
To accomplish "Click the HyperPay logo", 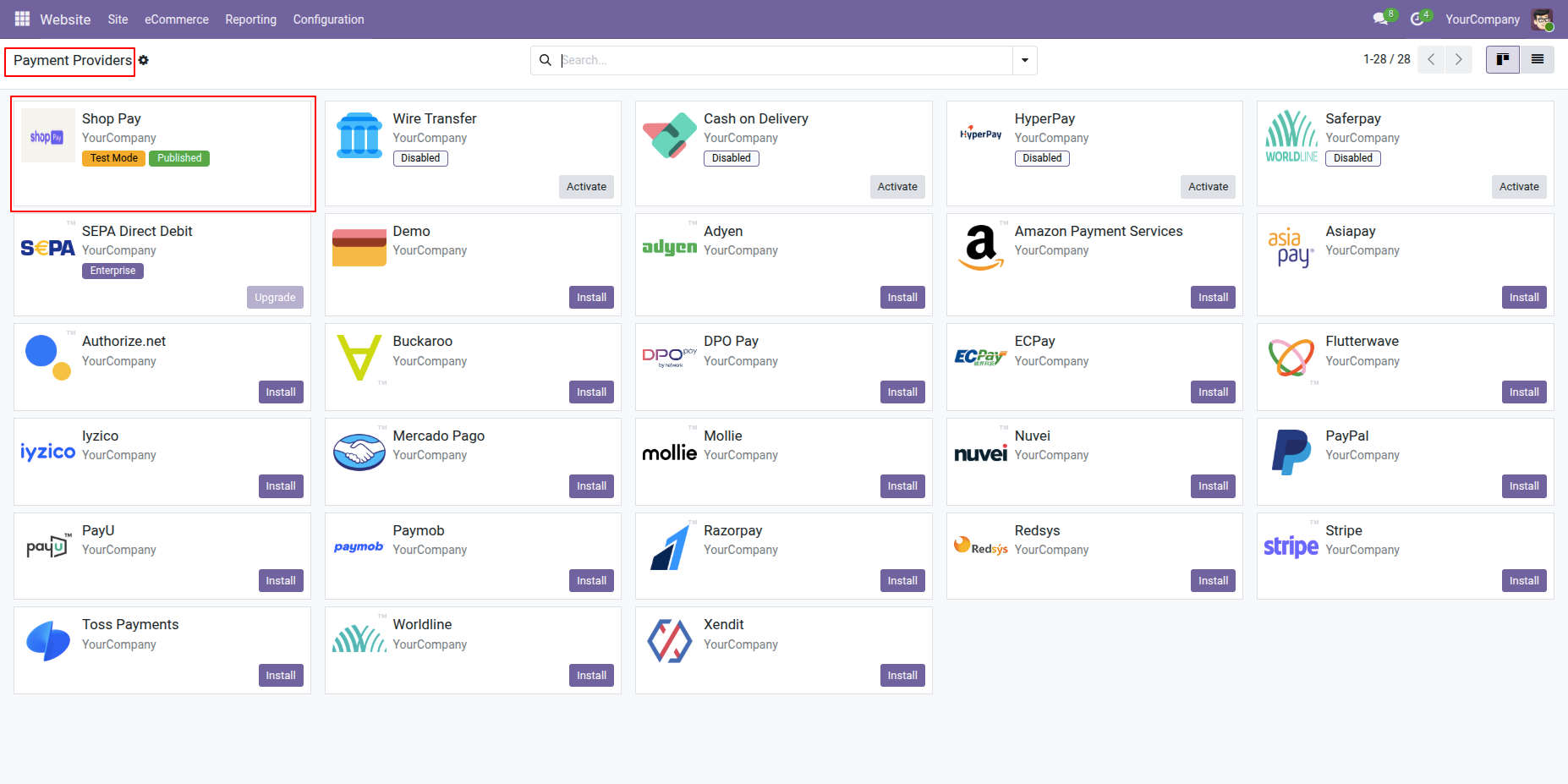I will click(x=981, y=134).
